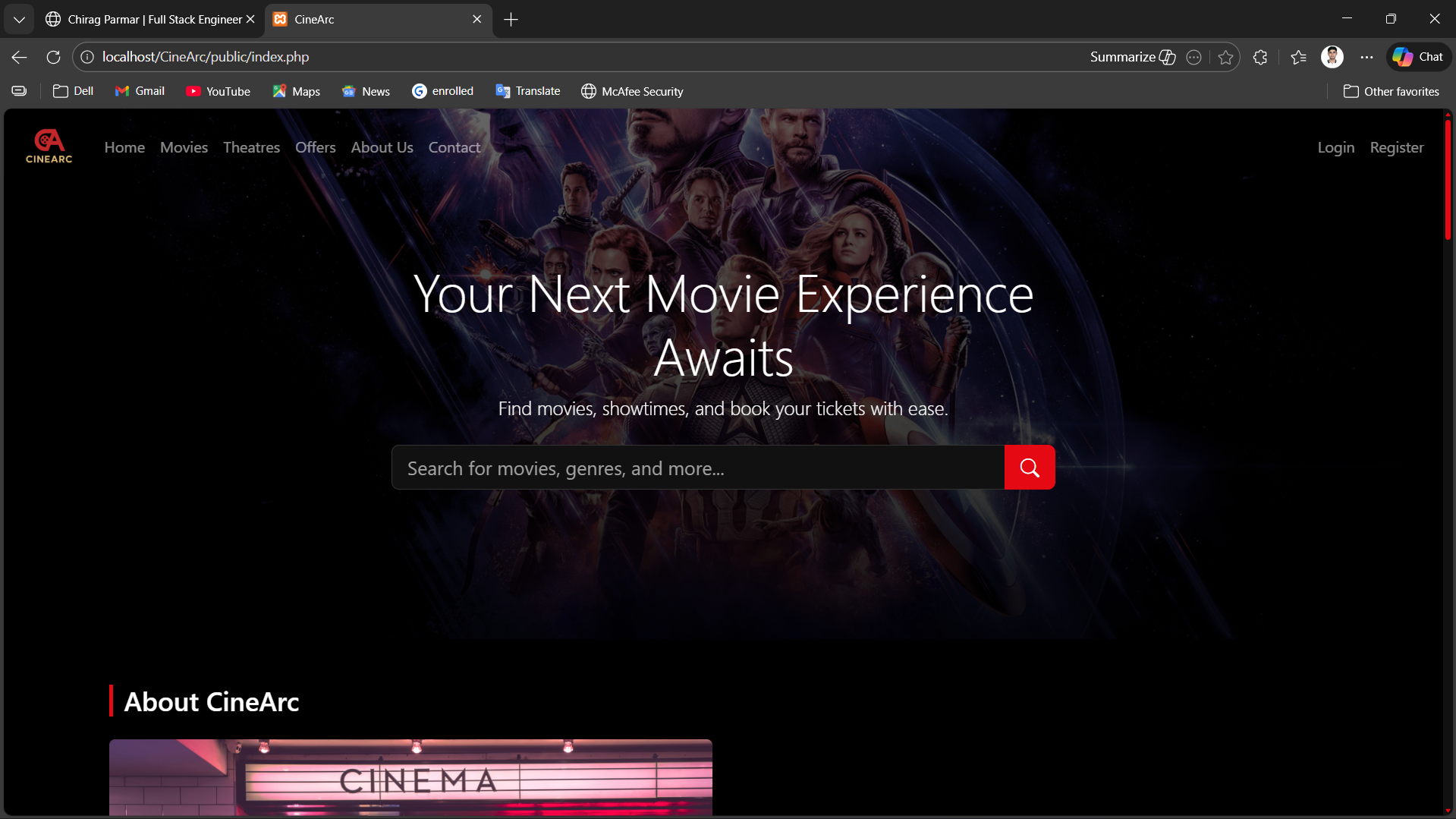Open YouTube from the favorites bar
Image resolution: width=1456 pixels, height=819 pixels.
point(218,90)
